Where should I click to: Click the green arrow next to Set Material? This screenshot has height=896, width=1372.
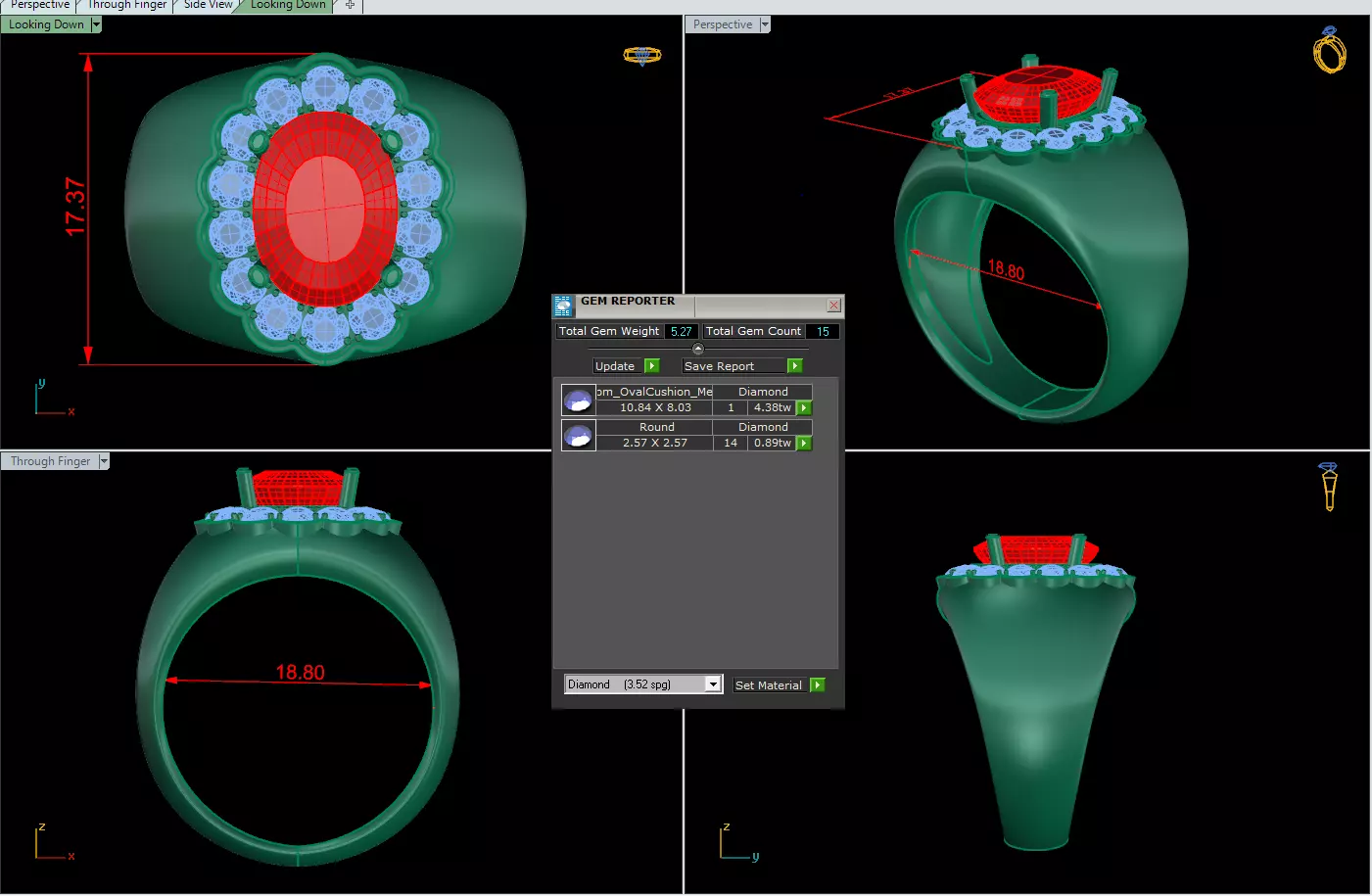point(818,685)
